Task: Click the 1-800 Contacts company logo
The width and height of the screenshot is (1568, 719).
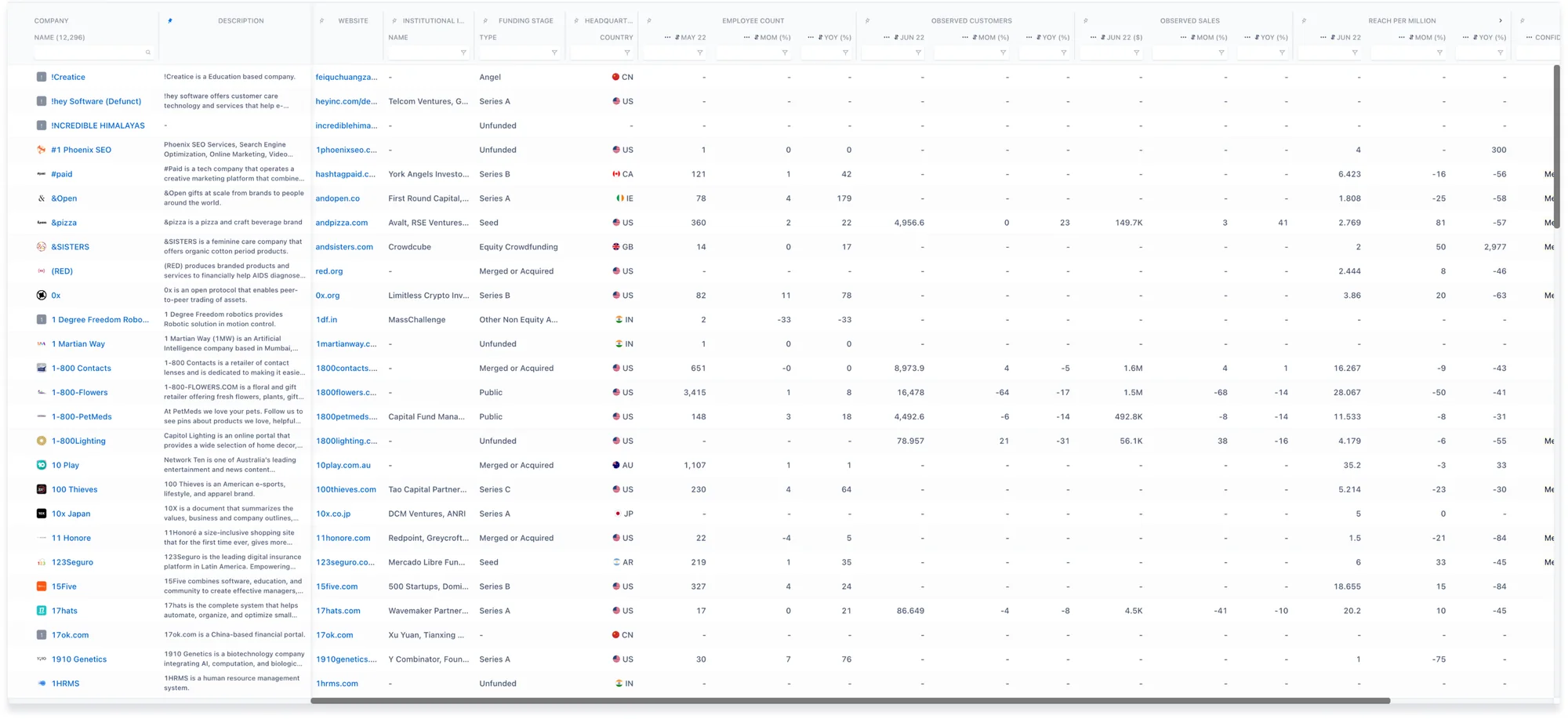Action: 42,368
